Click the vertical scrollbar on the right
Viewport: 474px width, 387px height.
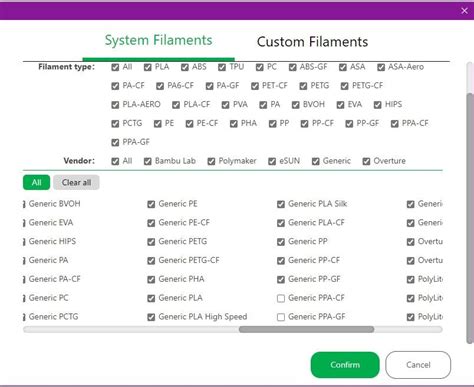coord(470,218)
